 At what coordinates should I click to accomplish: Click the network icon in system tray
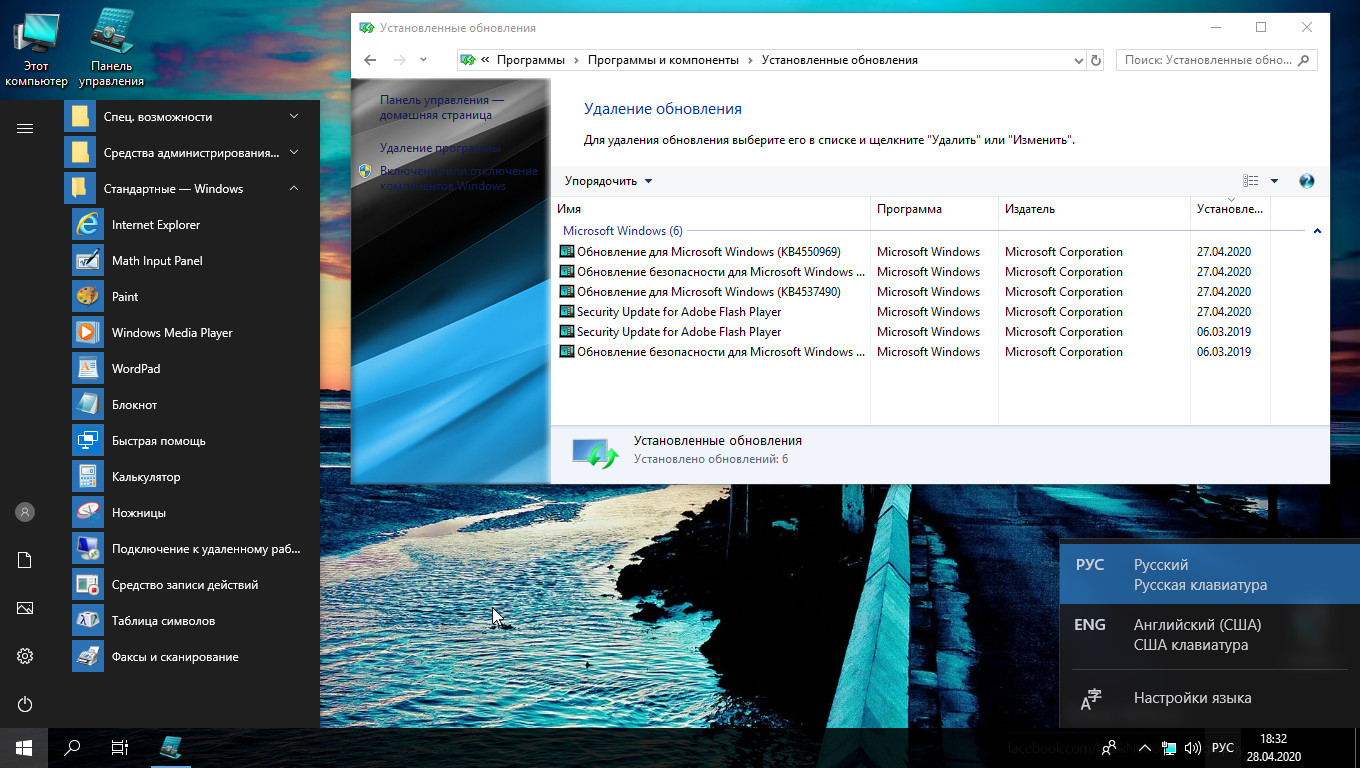tap(1168, 748)
